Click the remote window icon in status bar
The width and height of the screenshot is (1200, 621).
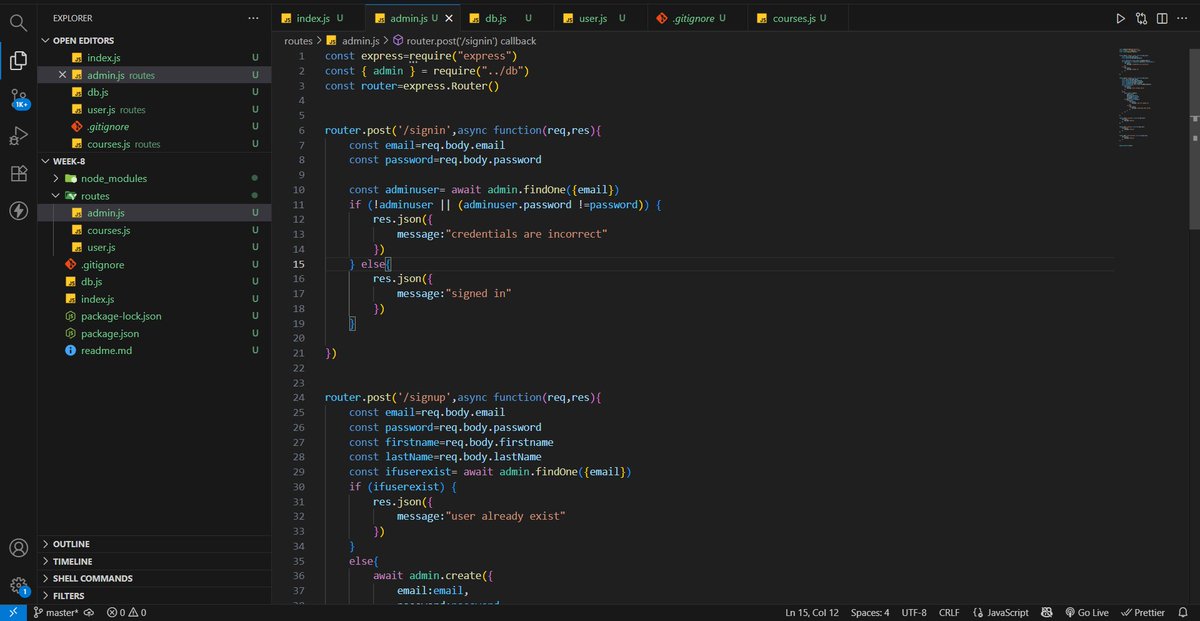[13, 612]
